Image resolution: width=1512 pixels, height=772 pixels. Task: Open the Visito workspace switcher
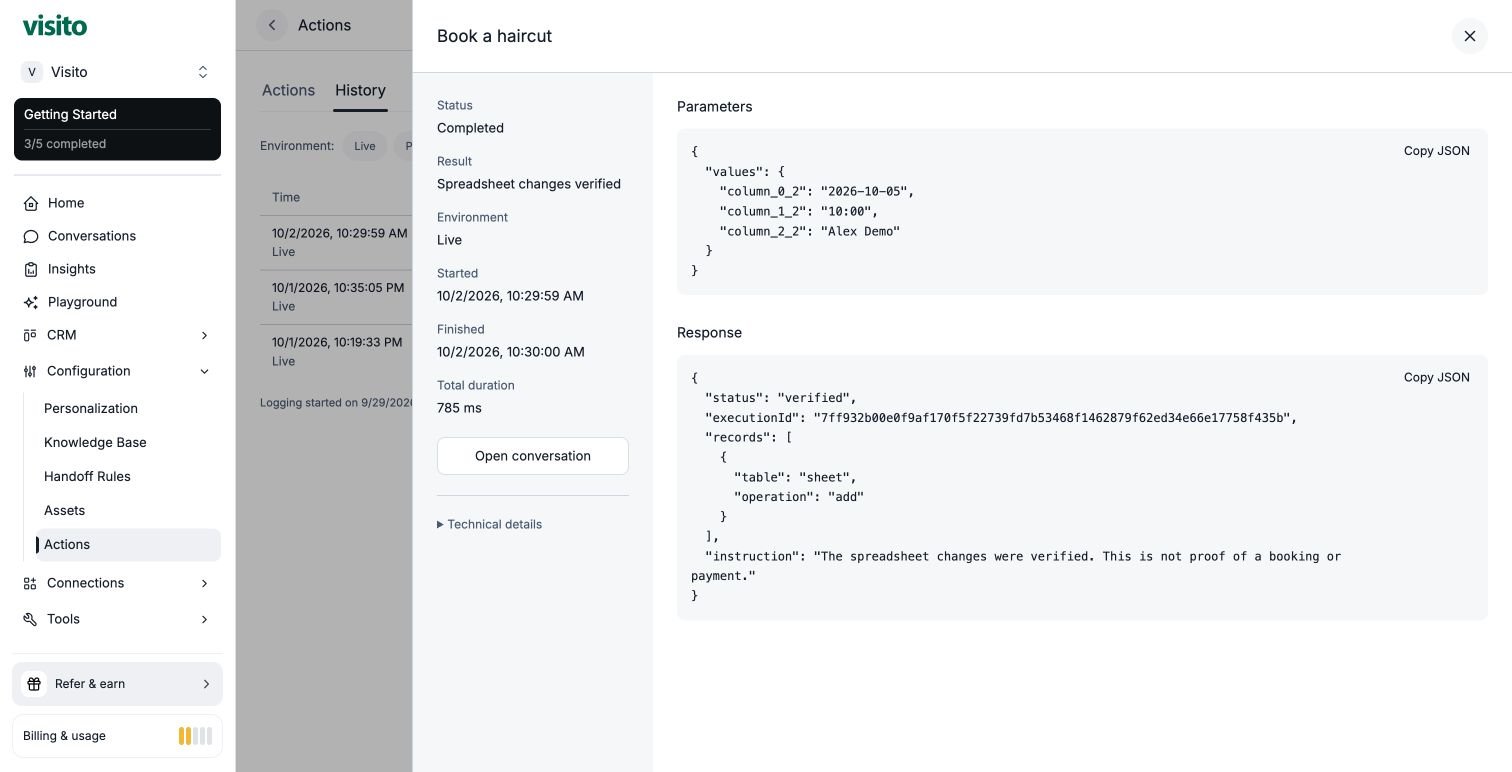tap(117, 72)
